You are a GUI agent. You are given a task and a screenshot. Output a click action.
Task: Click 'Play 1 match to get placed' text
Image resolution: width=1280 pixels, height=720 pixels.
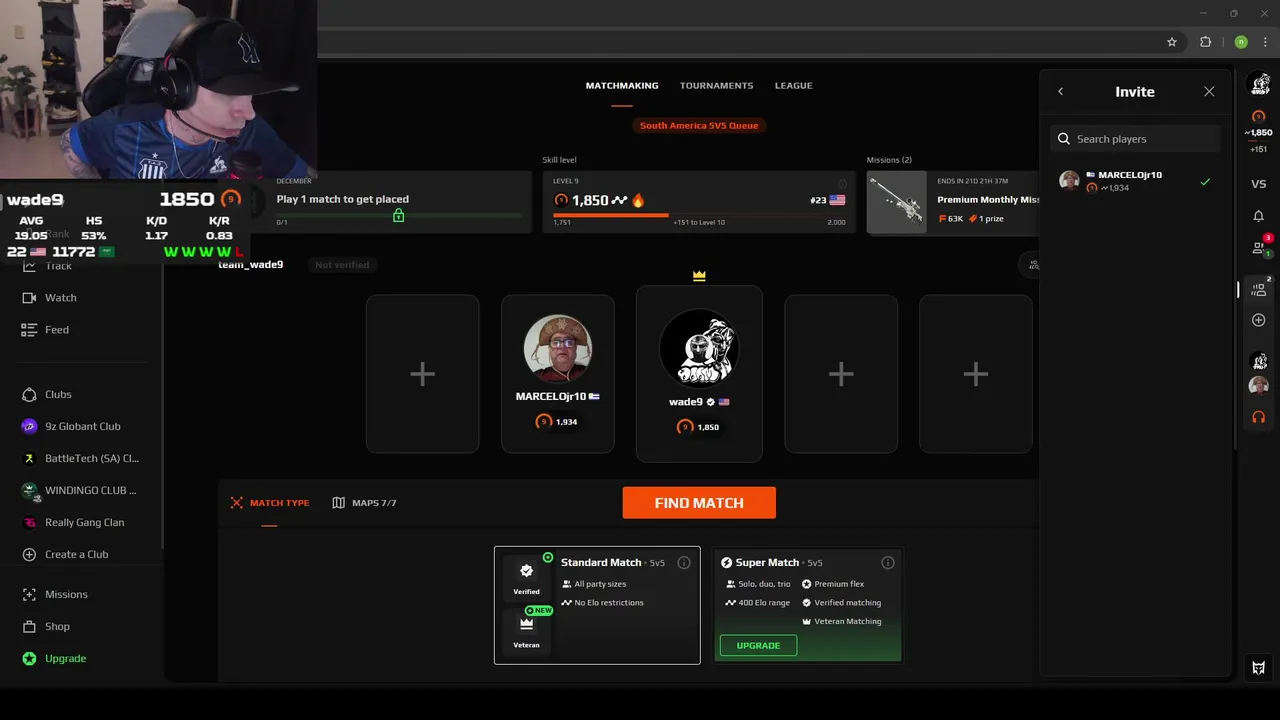click(x=342, y=199)
